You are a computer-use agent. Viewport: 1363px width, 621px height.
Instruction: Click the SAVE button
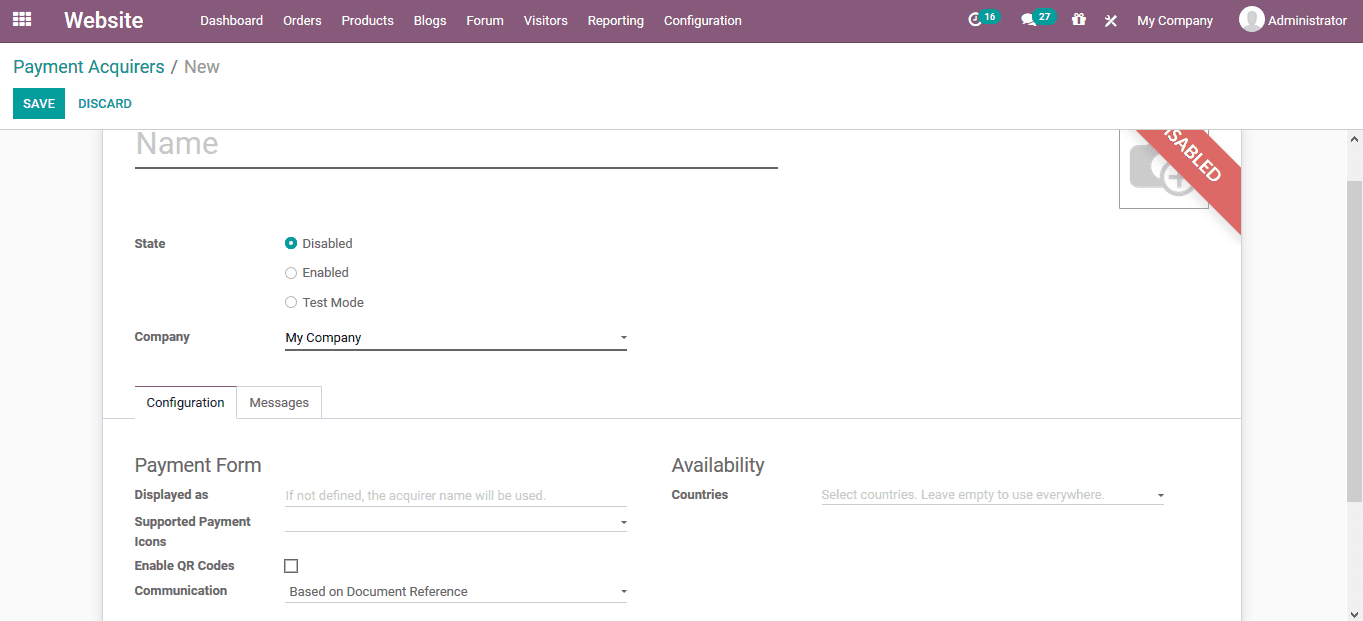tap(38, 103)
